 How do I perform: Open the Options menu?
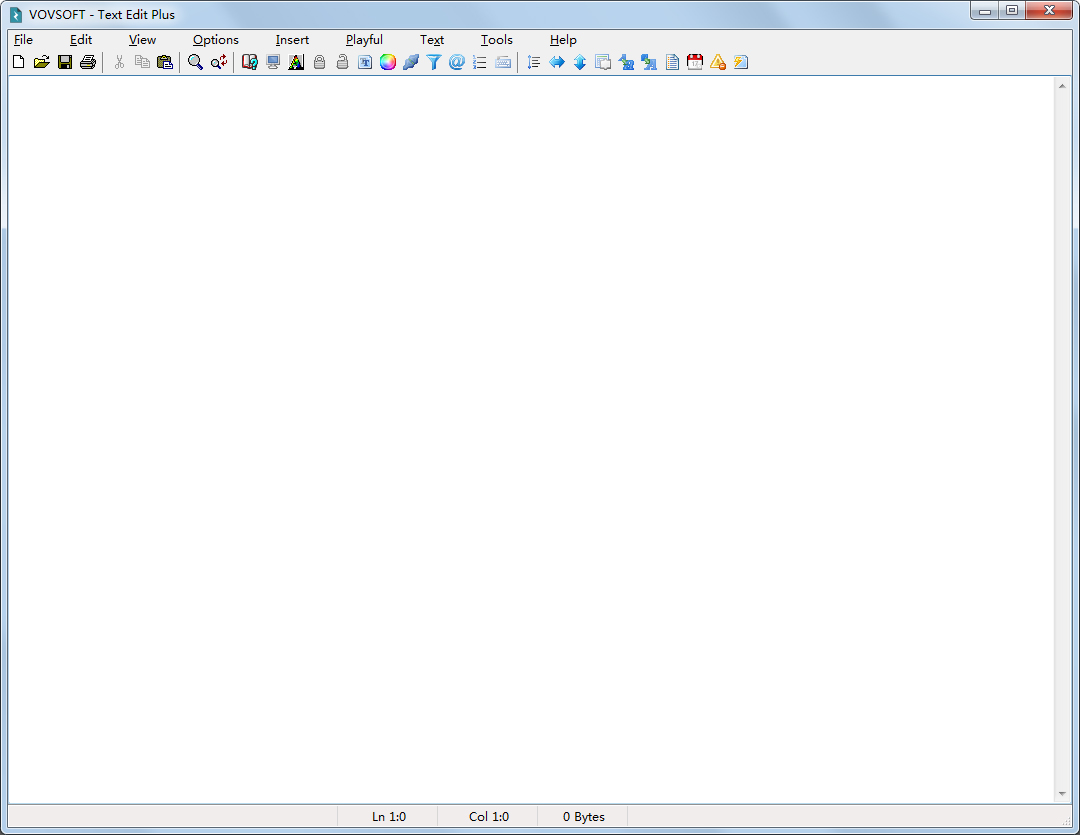pos(216,40)
